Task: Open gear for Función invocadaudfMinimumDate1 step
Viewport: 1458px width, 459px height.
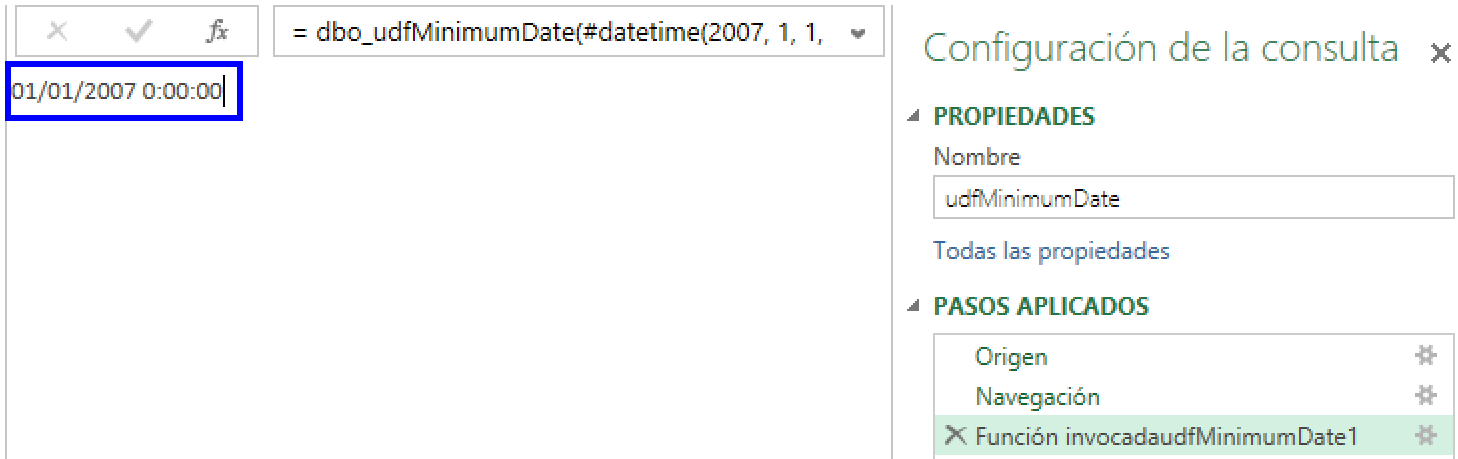Action: pos(1425,436)
